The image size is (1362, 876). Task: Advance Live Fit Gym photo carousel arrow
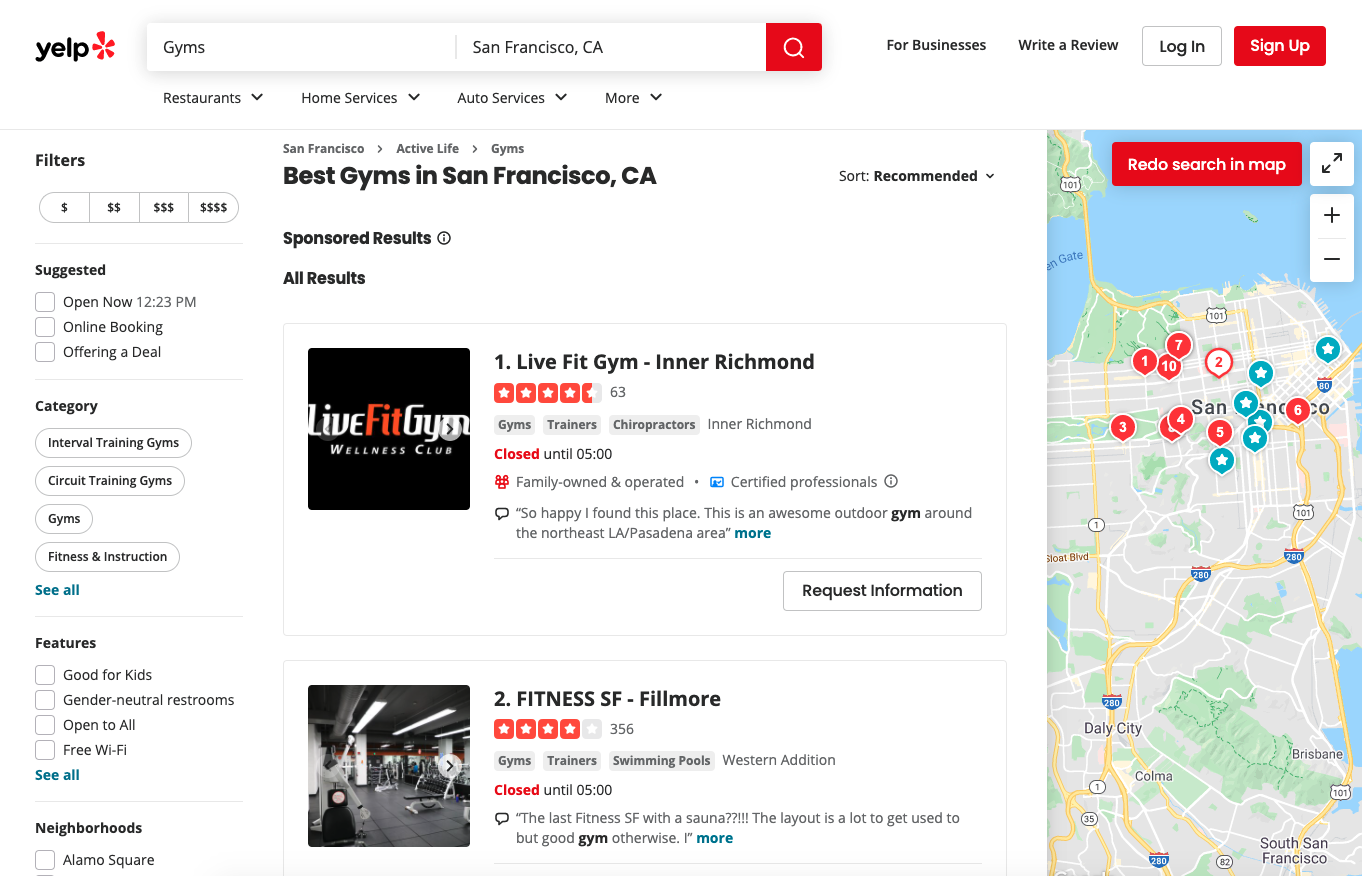[449, 428]
